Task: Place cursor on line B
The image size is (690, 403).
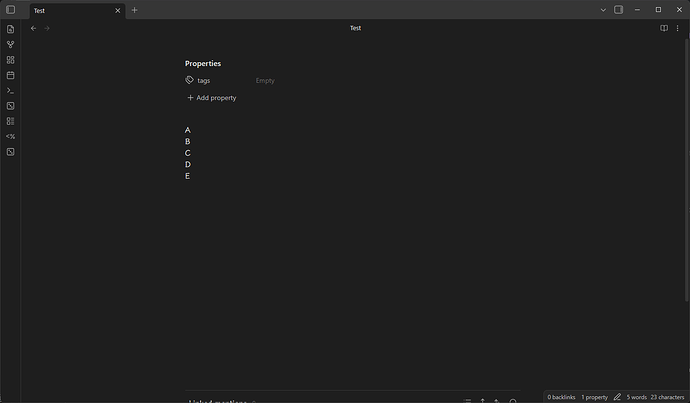Action: pos(187,141)
